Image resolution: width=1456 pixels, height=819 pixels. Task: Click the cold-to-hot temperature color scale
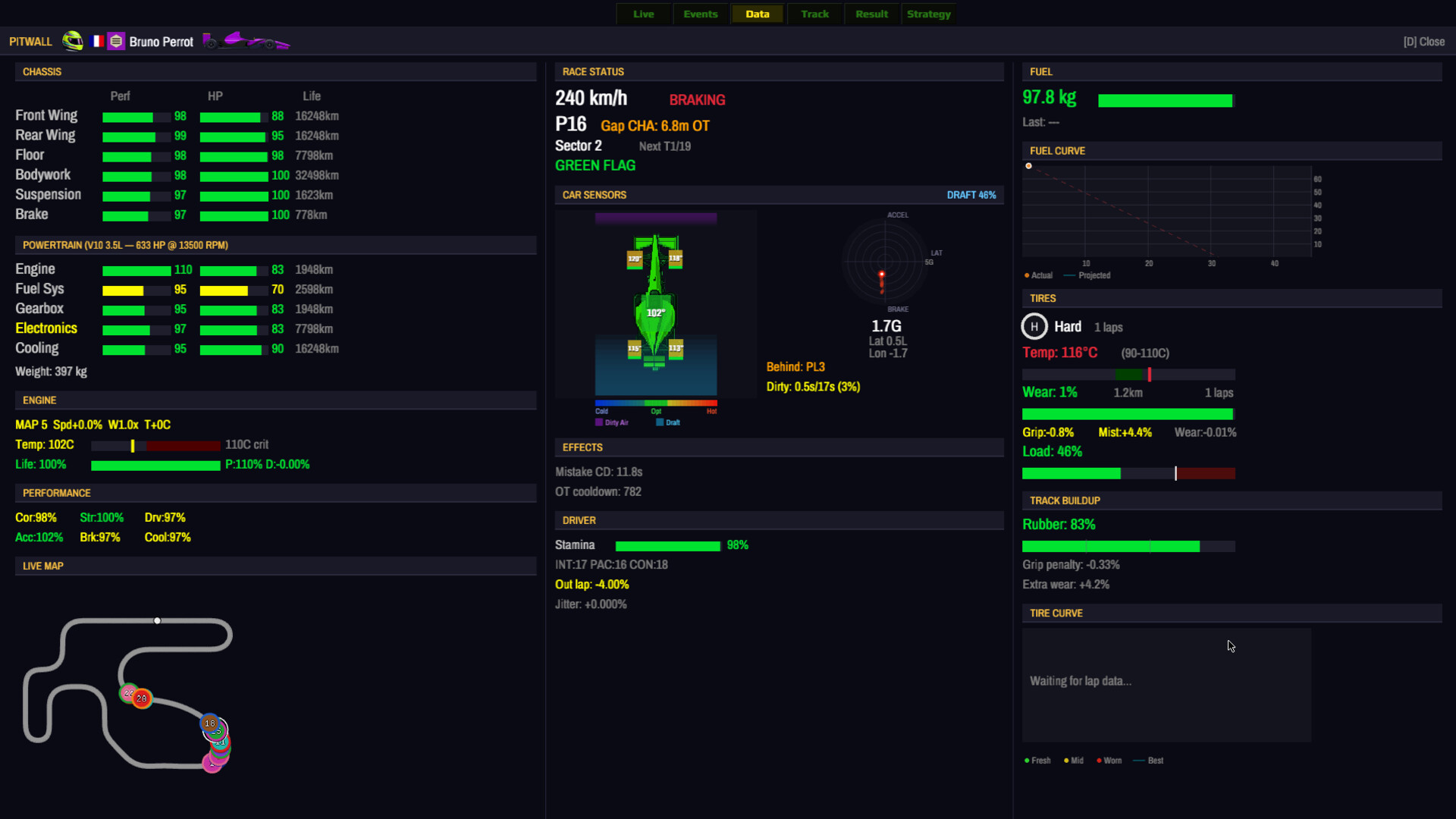coord(656,403)
